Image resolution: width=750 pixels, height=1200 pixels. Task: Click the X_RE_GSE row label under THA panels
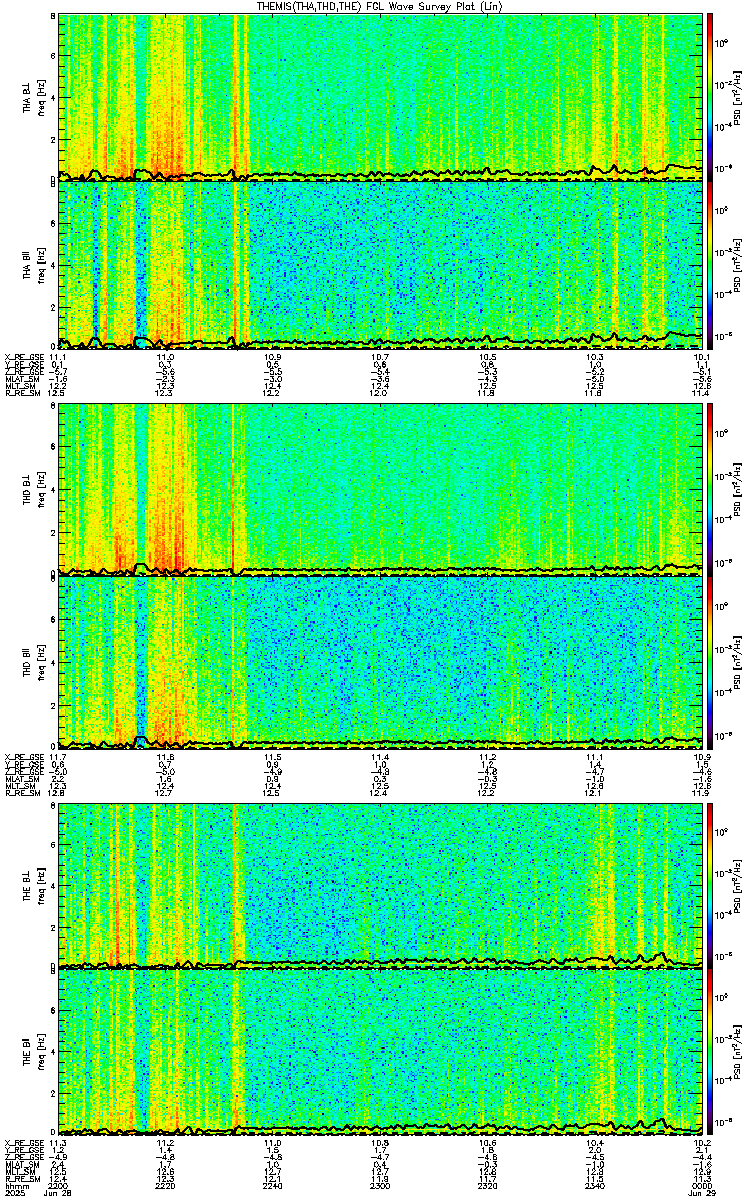click(21, 357)
